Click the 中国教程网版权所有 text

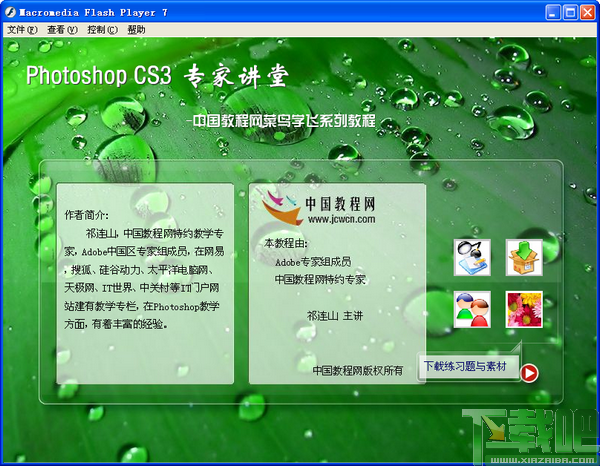click(358, 370)
